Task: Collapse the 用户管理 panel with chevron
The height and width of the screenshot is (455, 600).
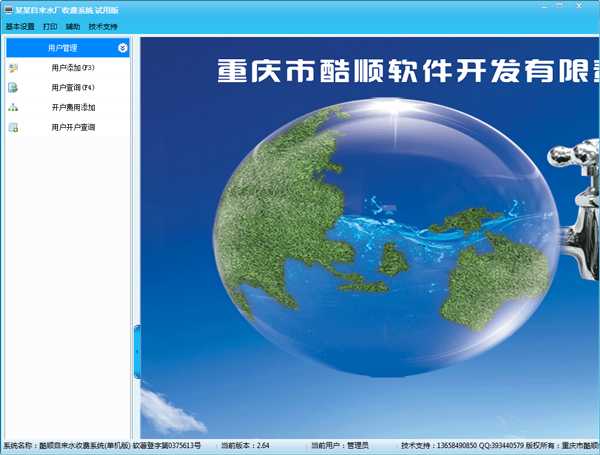Action: tap(122, 48)
